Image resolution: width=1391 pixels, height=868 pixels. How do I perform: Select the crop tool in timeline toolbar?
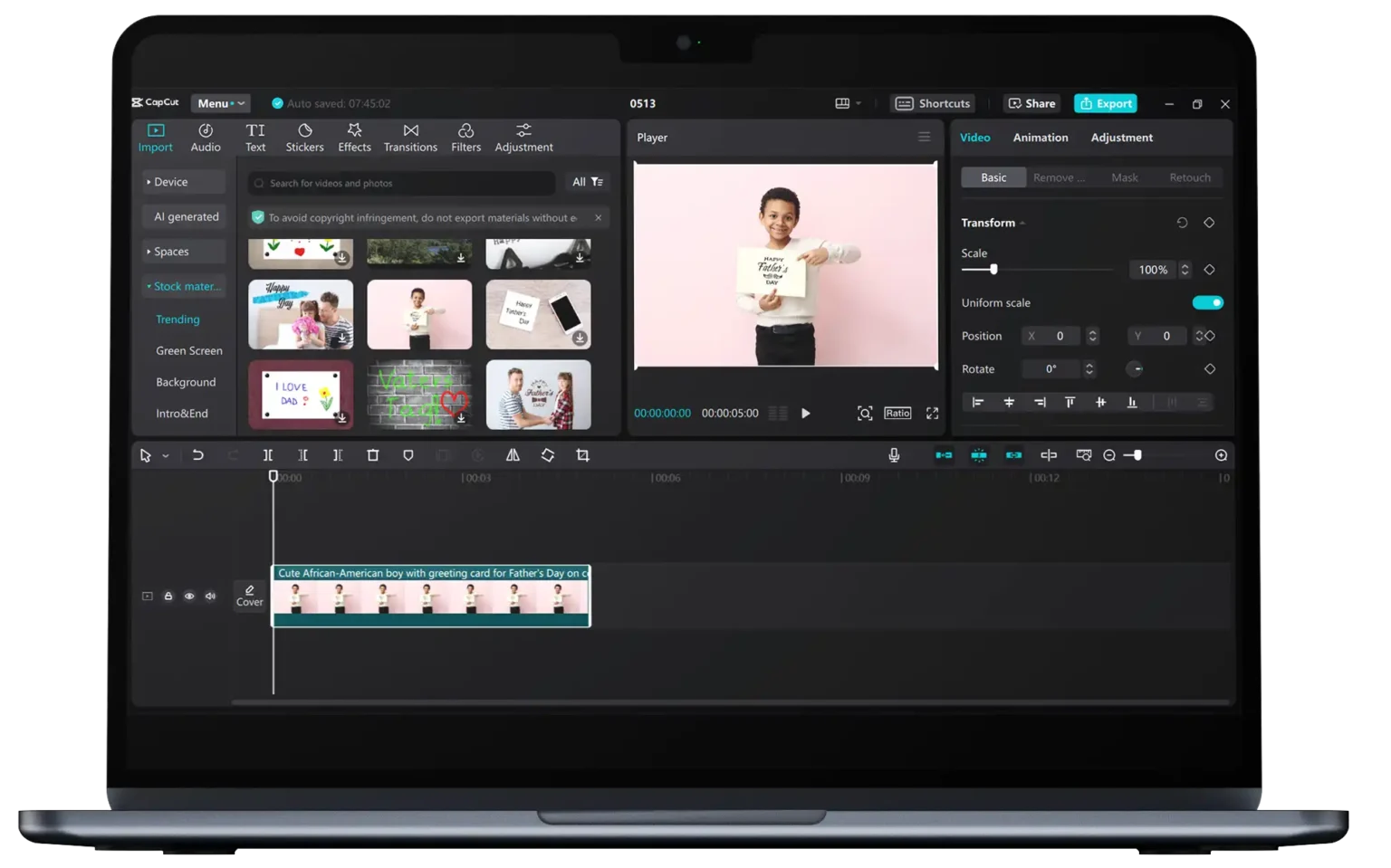582,455
